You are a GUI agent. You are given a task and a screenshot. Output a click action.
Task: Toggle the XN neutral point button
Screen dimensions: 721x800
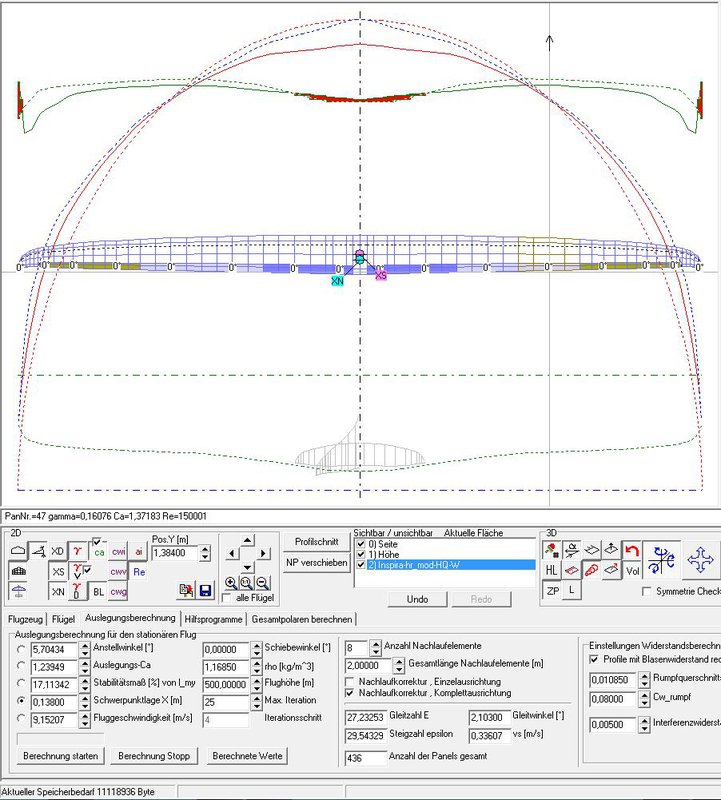pos(58,591)
